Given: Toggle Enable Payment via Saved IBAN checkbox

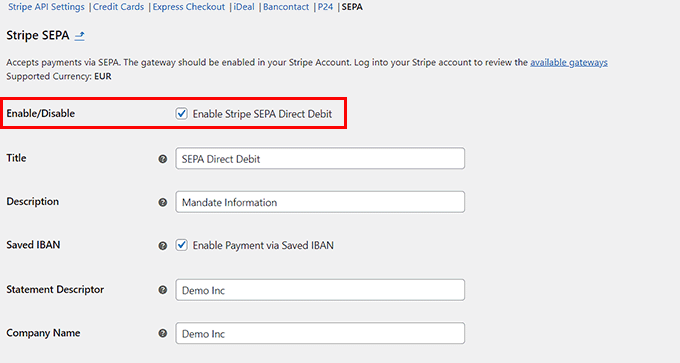Looking at the screenshot, I should (x=181, y=245).
